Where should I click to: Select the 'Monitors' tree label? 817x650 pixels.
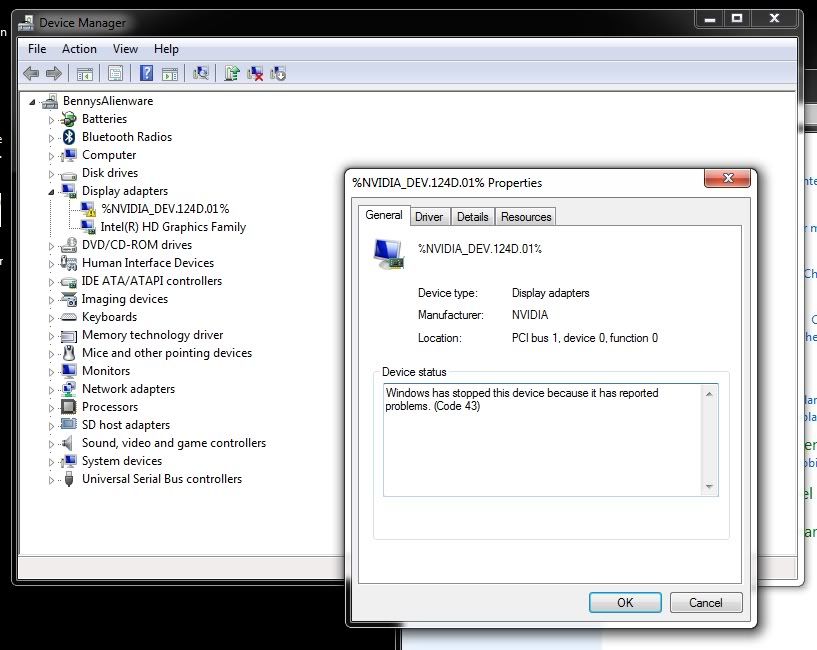(x=106, y=371)
